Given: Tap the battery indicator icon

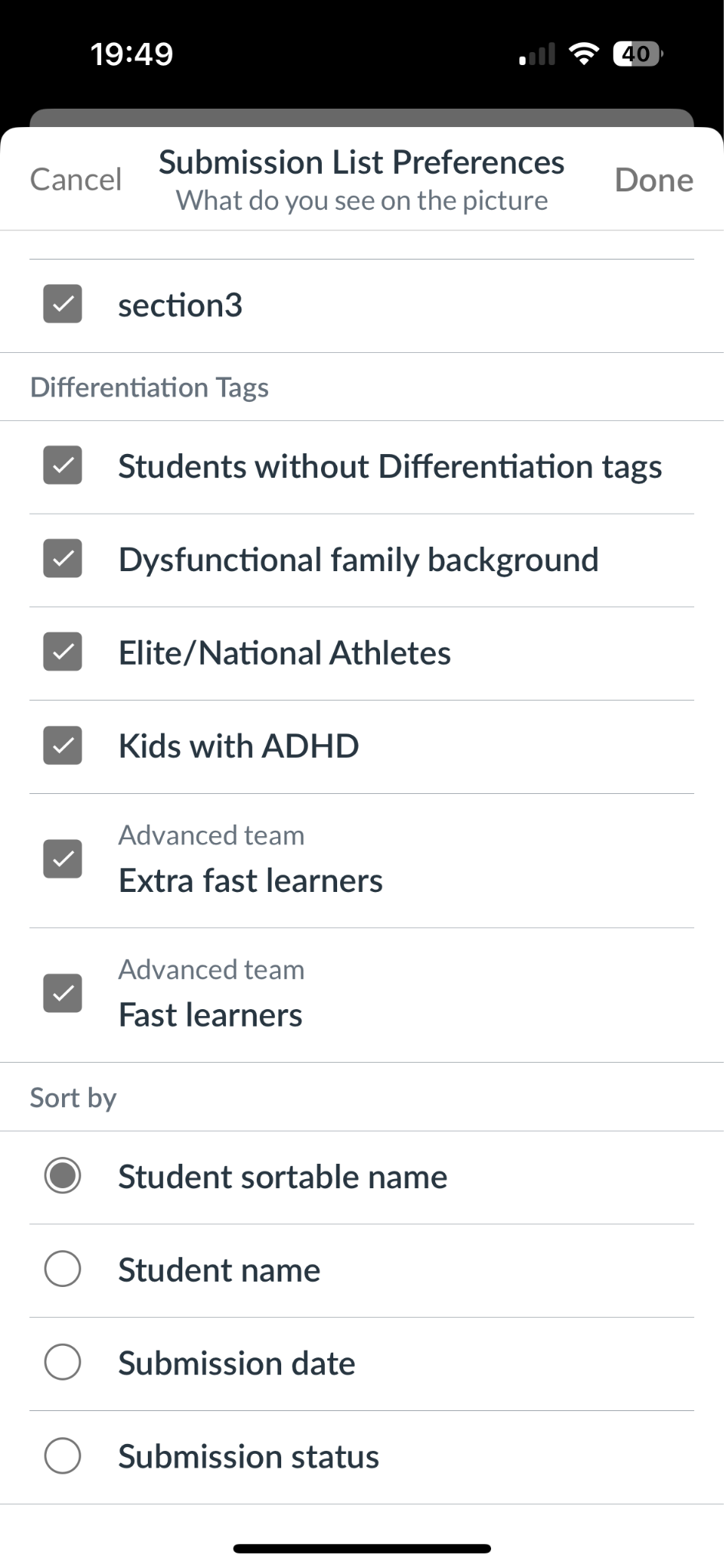Looking at the screenshot, I should [637, 54].
